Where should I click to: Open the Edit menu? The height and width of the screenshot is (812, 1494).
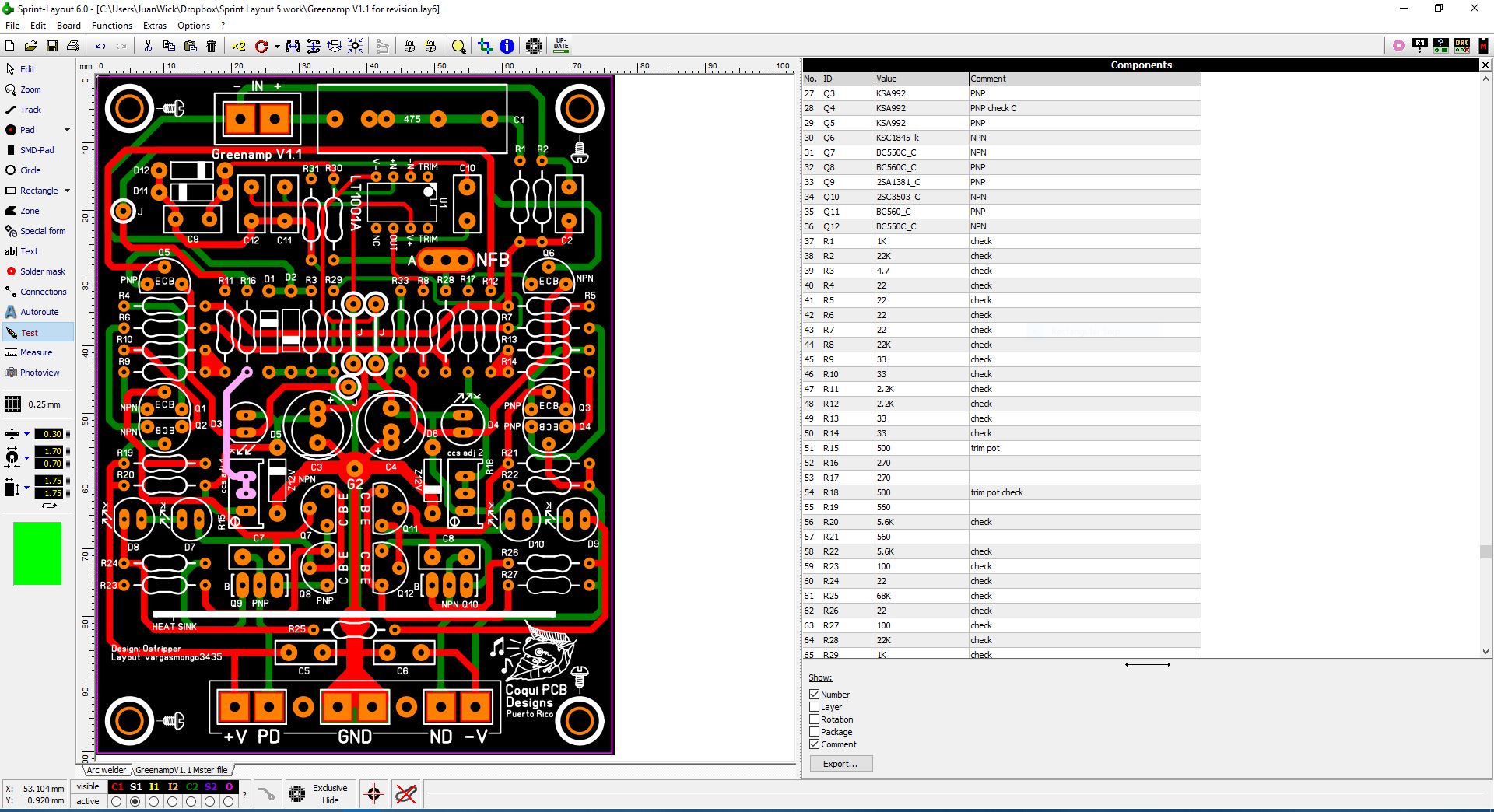(x=38, y=26)
